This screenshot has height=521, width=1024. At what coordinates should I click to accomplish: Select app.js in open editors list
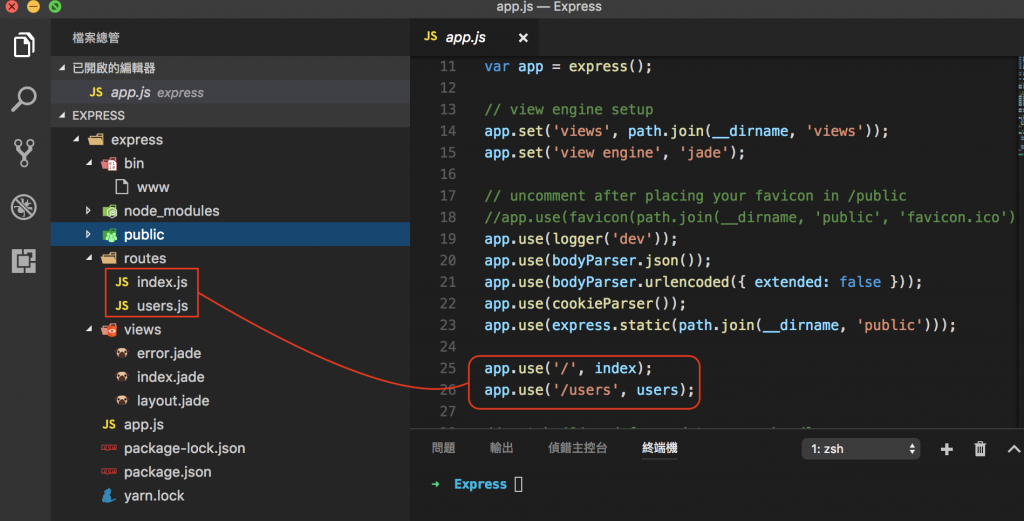pos(231,92)
